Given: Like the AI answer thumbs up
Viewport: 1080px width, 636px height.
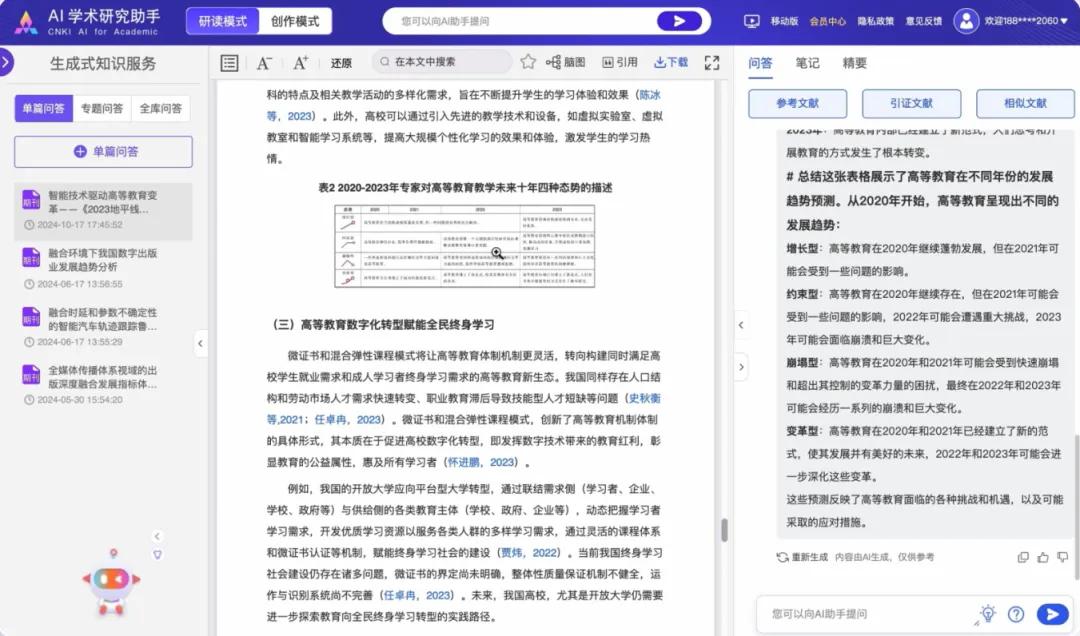Looking at the screenshot, I should (x=1043, y=557).
